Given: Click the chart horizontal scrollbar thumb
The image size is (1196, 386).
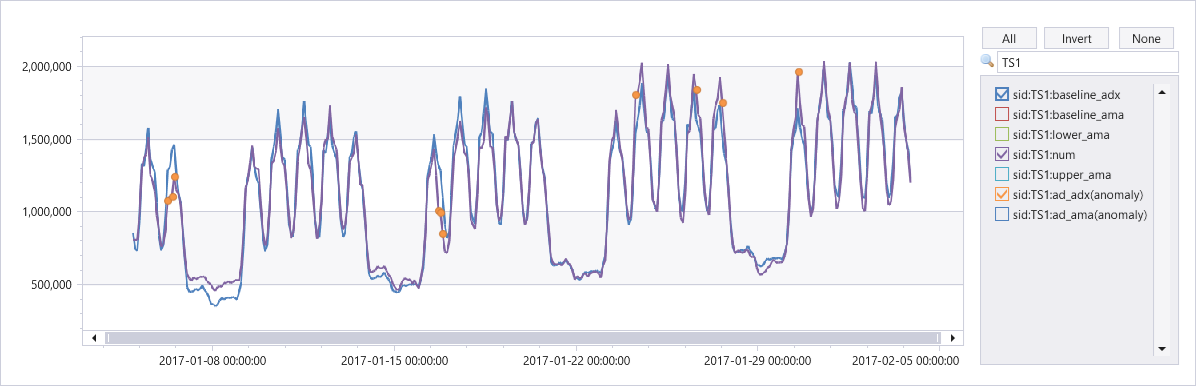Looking at the screenshot, I should [x=522, y=337].
